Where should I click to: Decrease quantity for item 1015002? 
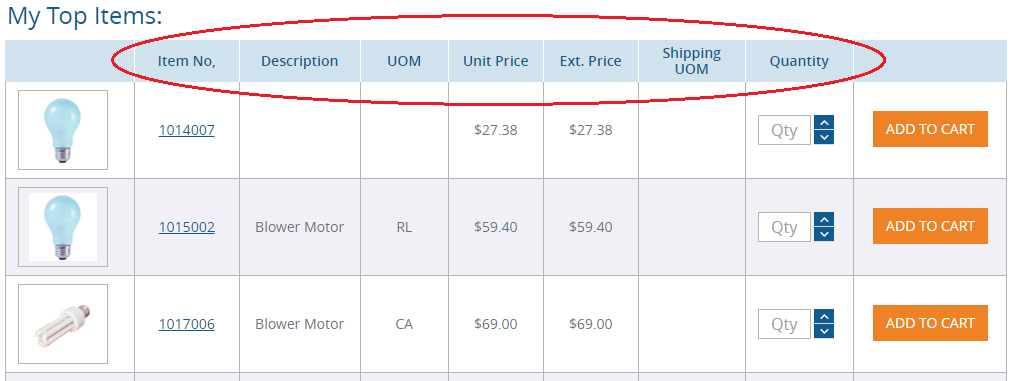click(x=824, y=234)
